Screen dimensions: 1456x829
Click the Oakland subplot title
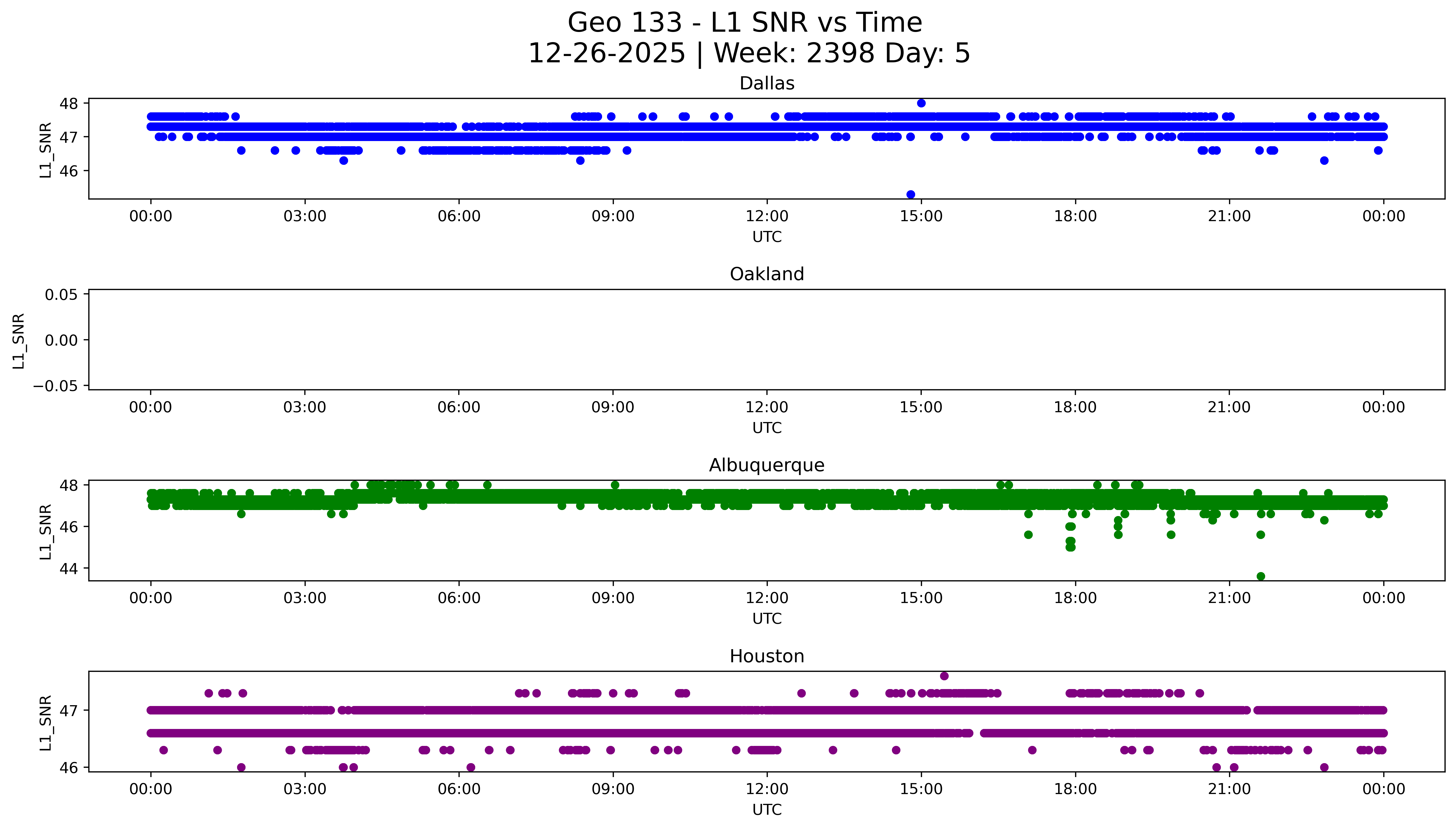pyautogui.click(x=766, y=274)
